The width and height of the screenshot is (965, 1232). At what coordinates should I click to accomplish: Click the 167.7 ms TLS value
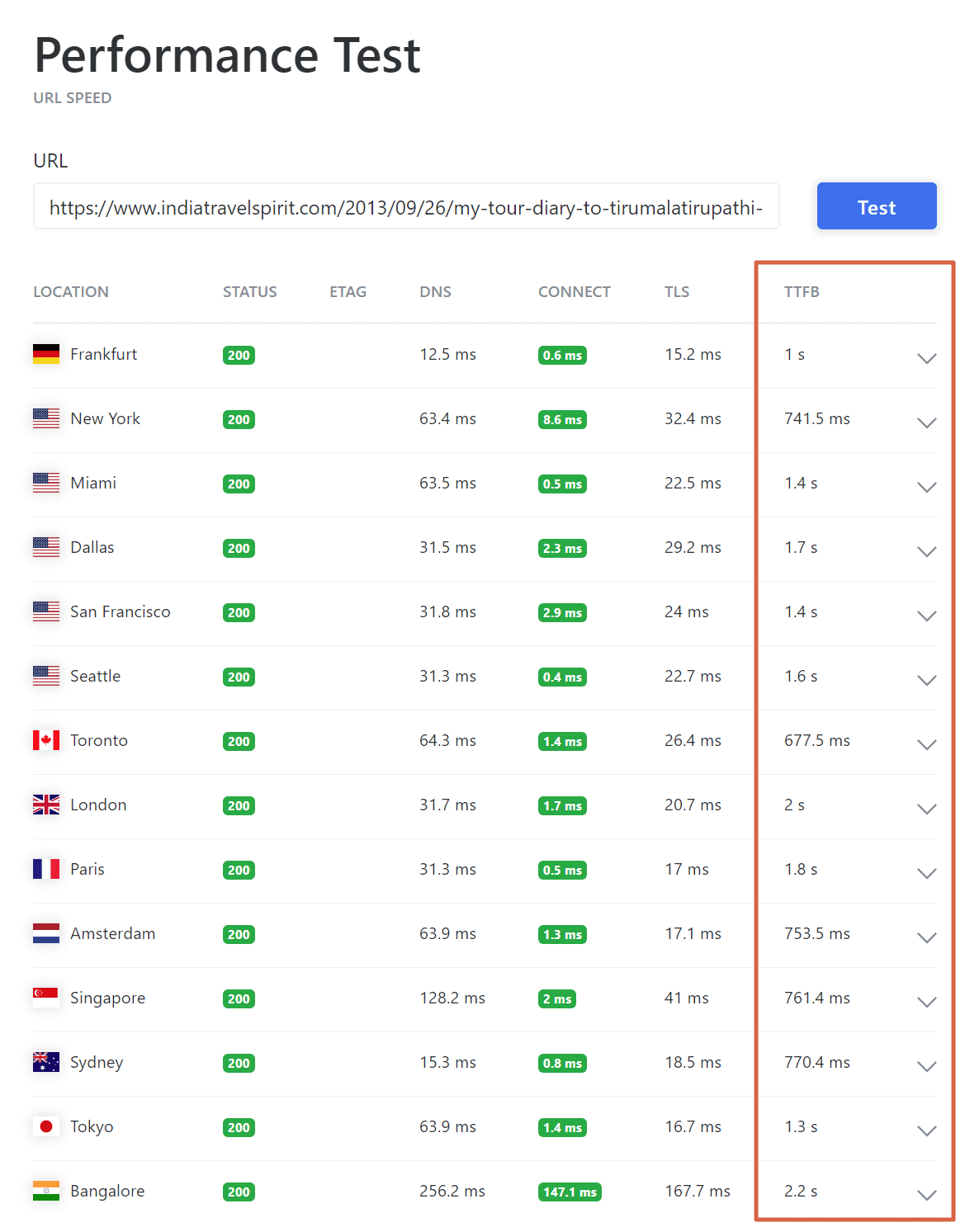[x=698, y=1191]
